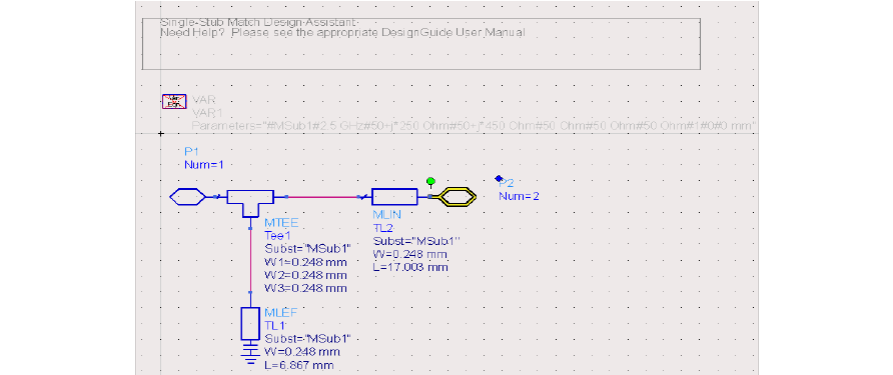
Task: Select the MLIN TL2 line component
Action: (394, 197)
